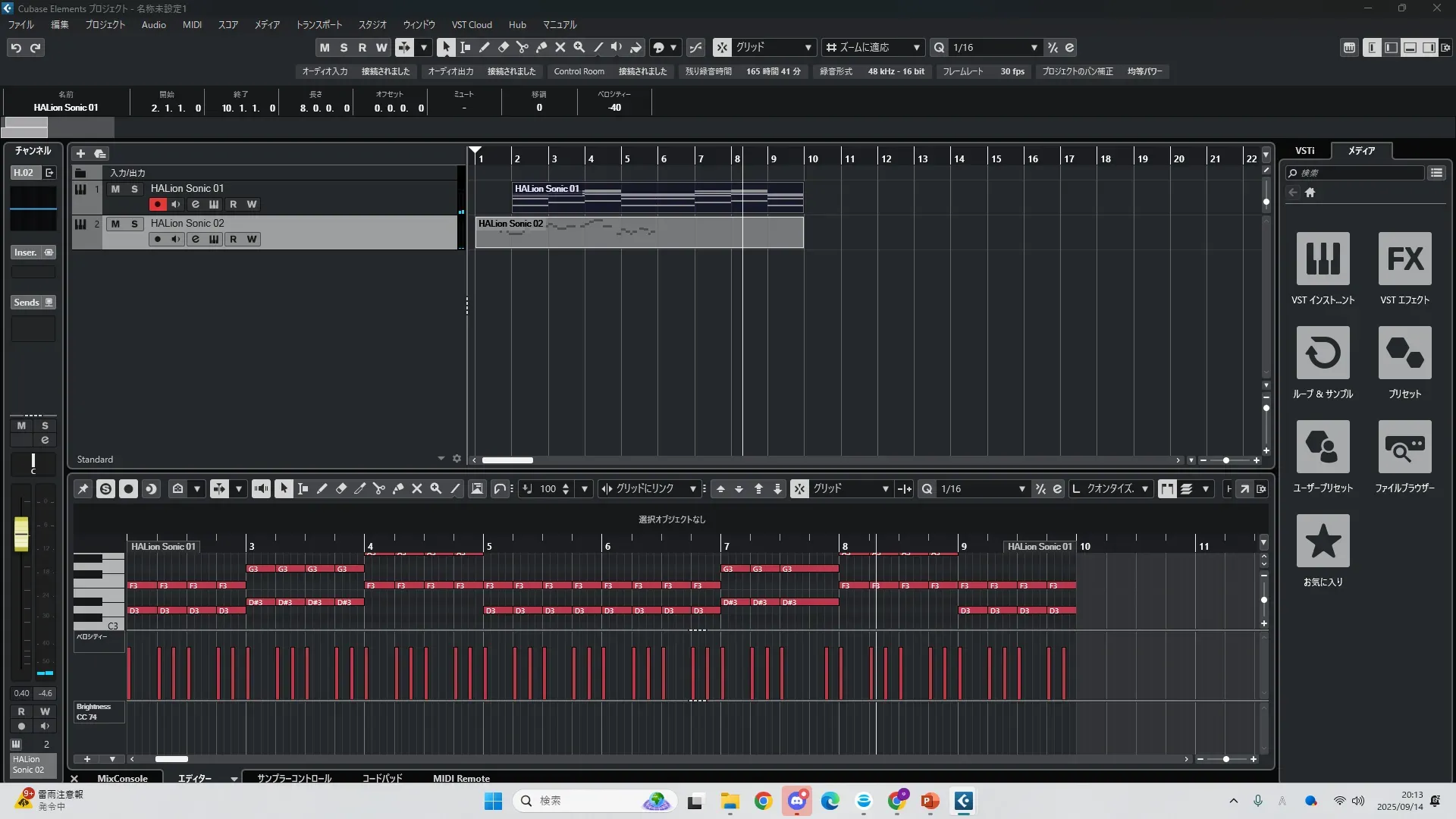
Task: Switch to the VSTi tab
Action: (x=1304, y=151)
